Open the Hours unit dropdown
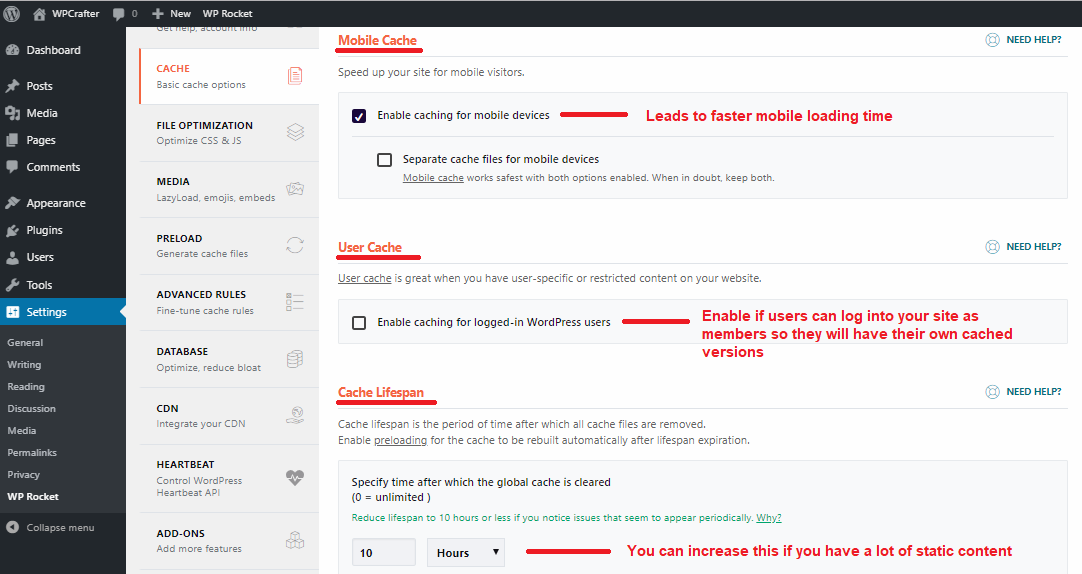 tap(466, 553)
